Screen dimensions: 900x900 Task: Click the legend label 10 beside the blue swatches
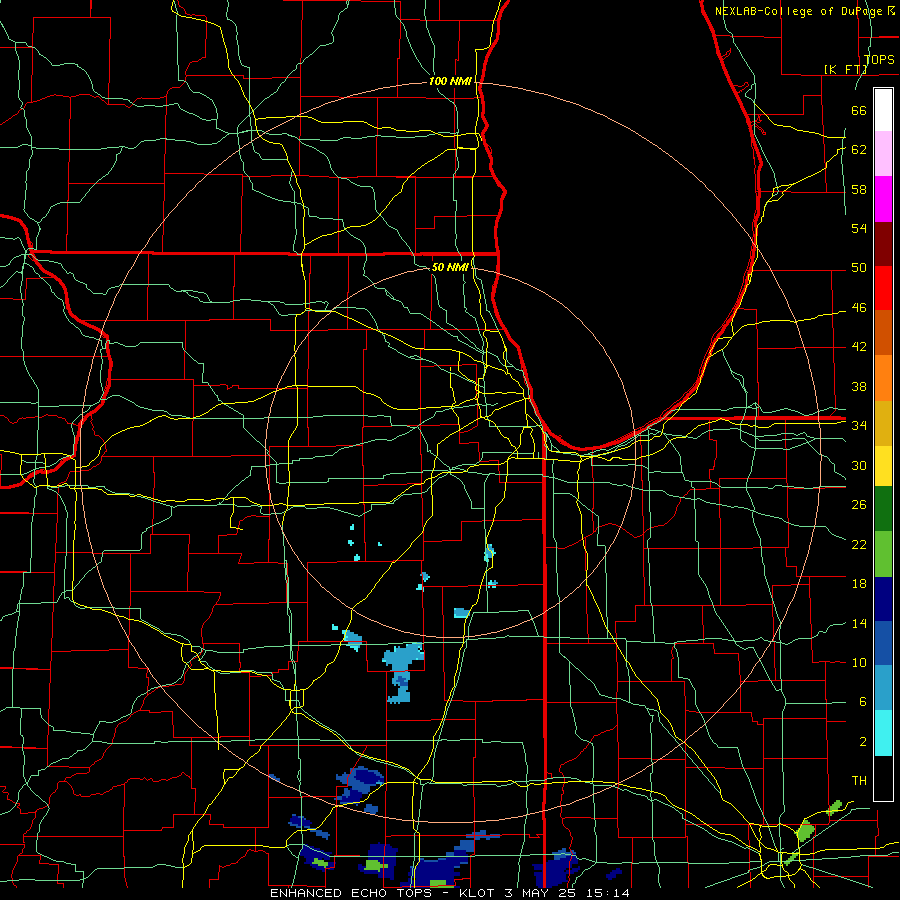point(859,663)
